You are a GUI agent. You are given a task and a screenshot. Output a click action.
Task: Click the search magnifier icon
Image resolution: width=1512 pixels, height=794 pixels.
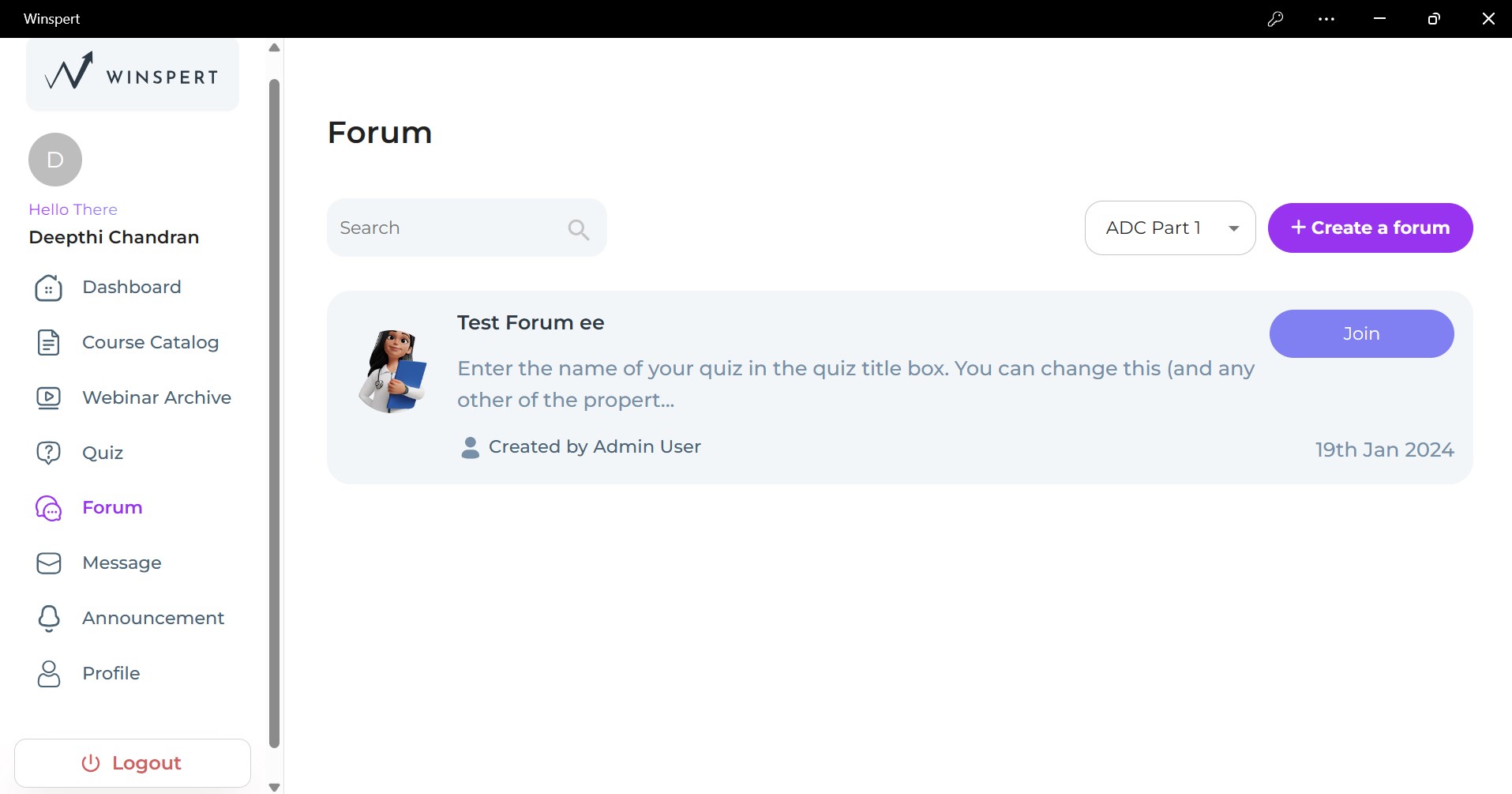point(578,229)
